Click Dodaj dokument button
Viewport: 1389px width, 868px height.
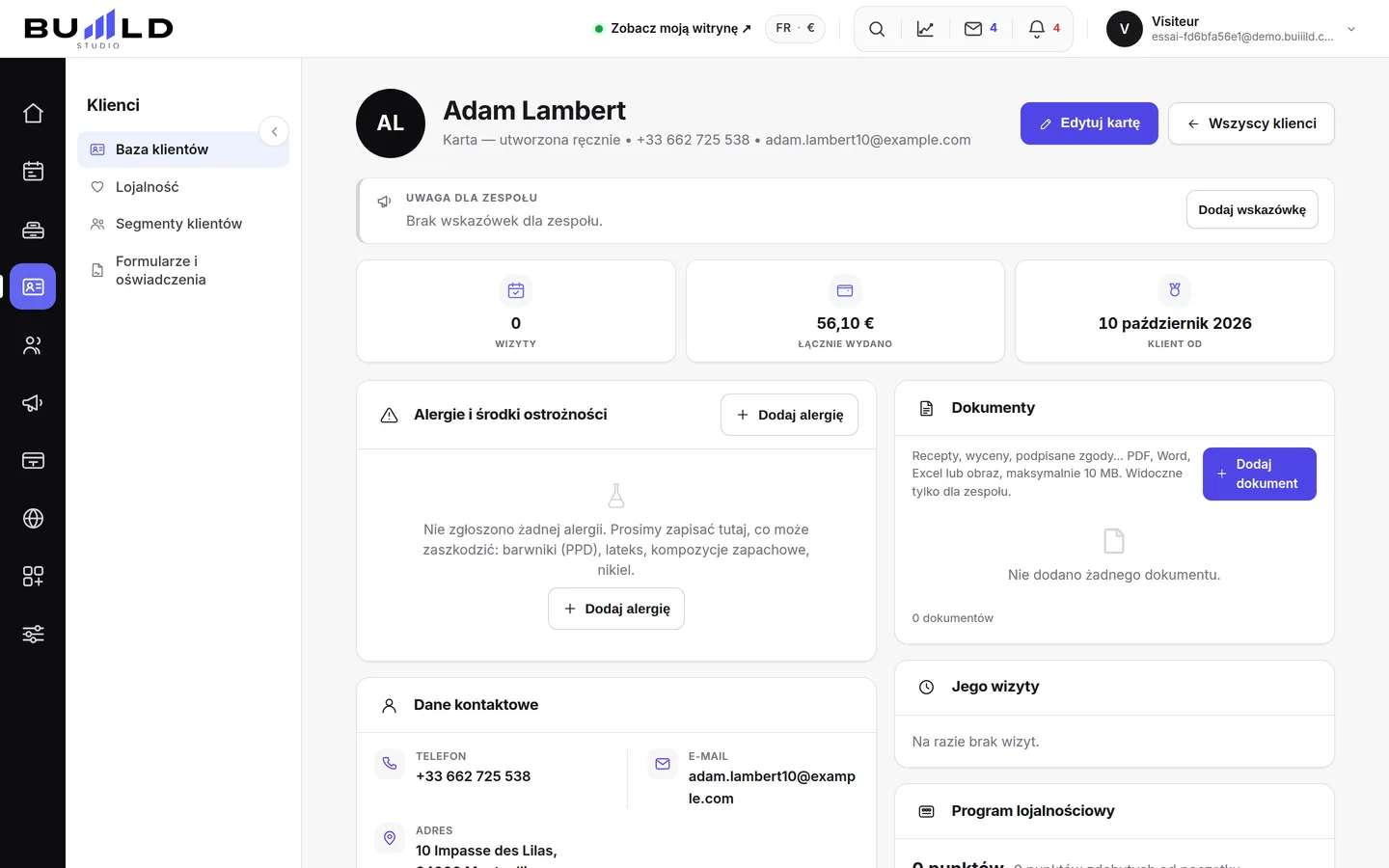point(1259,474)
